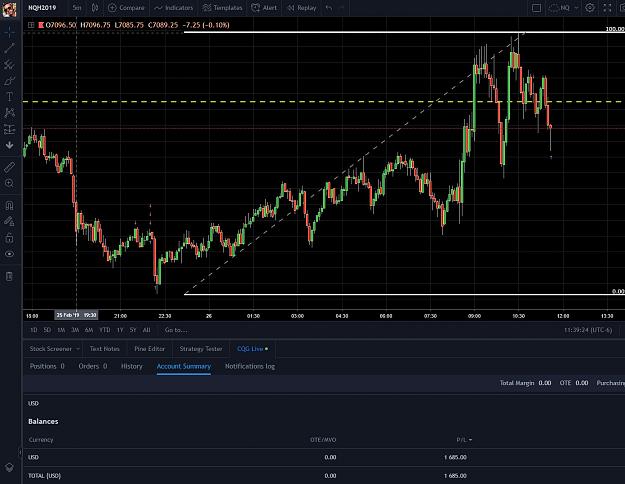Set range to 1Y

click(x=120, y=330)
